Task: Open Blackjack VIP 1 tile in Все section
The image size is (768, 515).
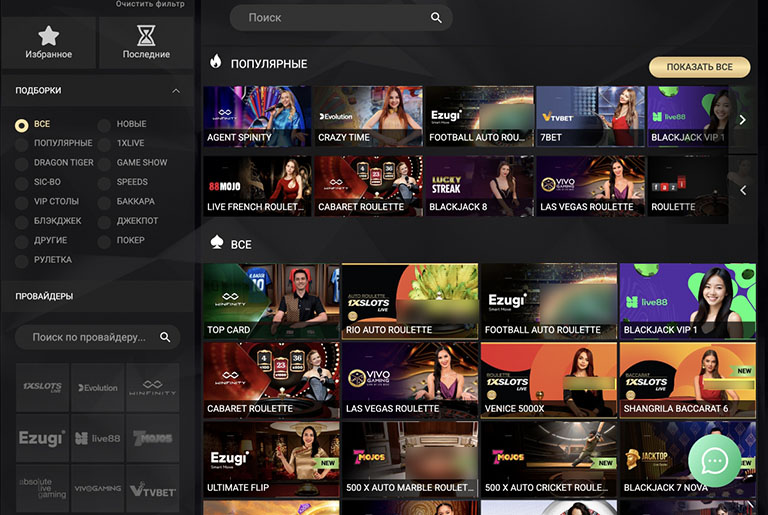Action: coord(688,301)
